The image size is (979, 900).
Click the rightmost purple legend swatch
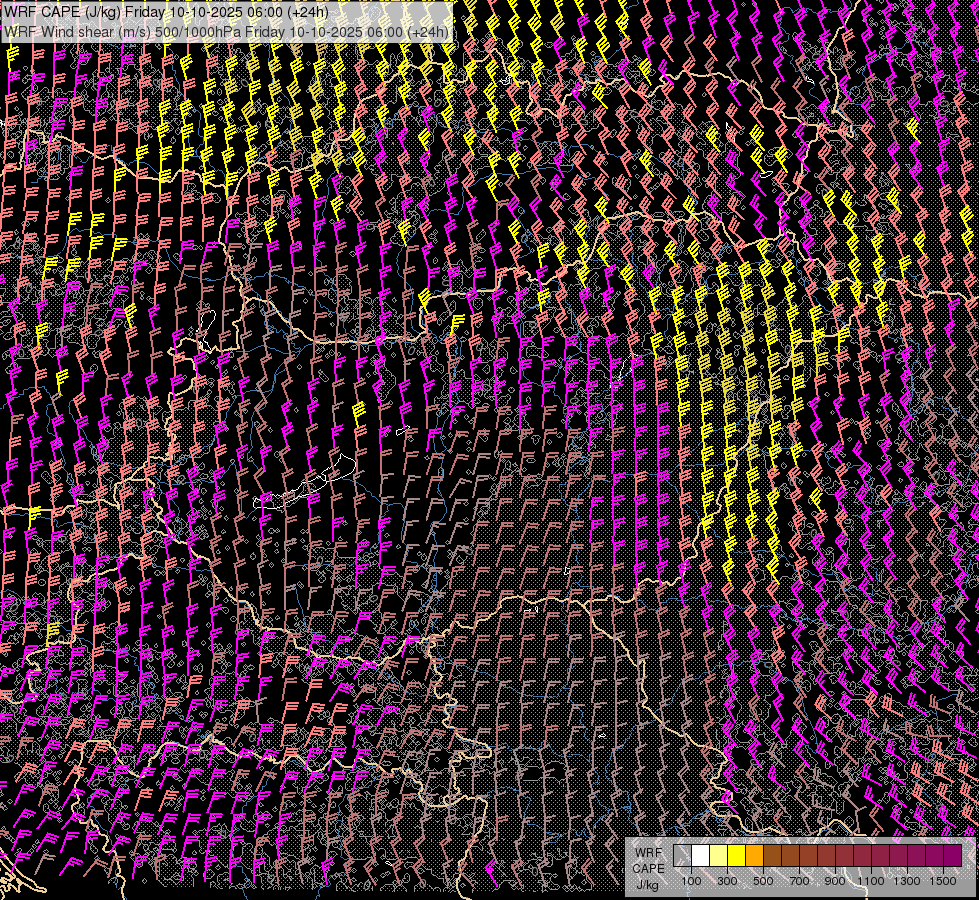coord(953,856)
